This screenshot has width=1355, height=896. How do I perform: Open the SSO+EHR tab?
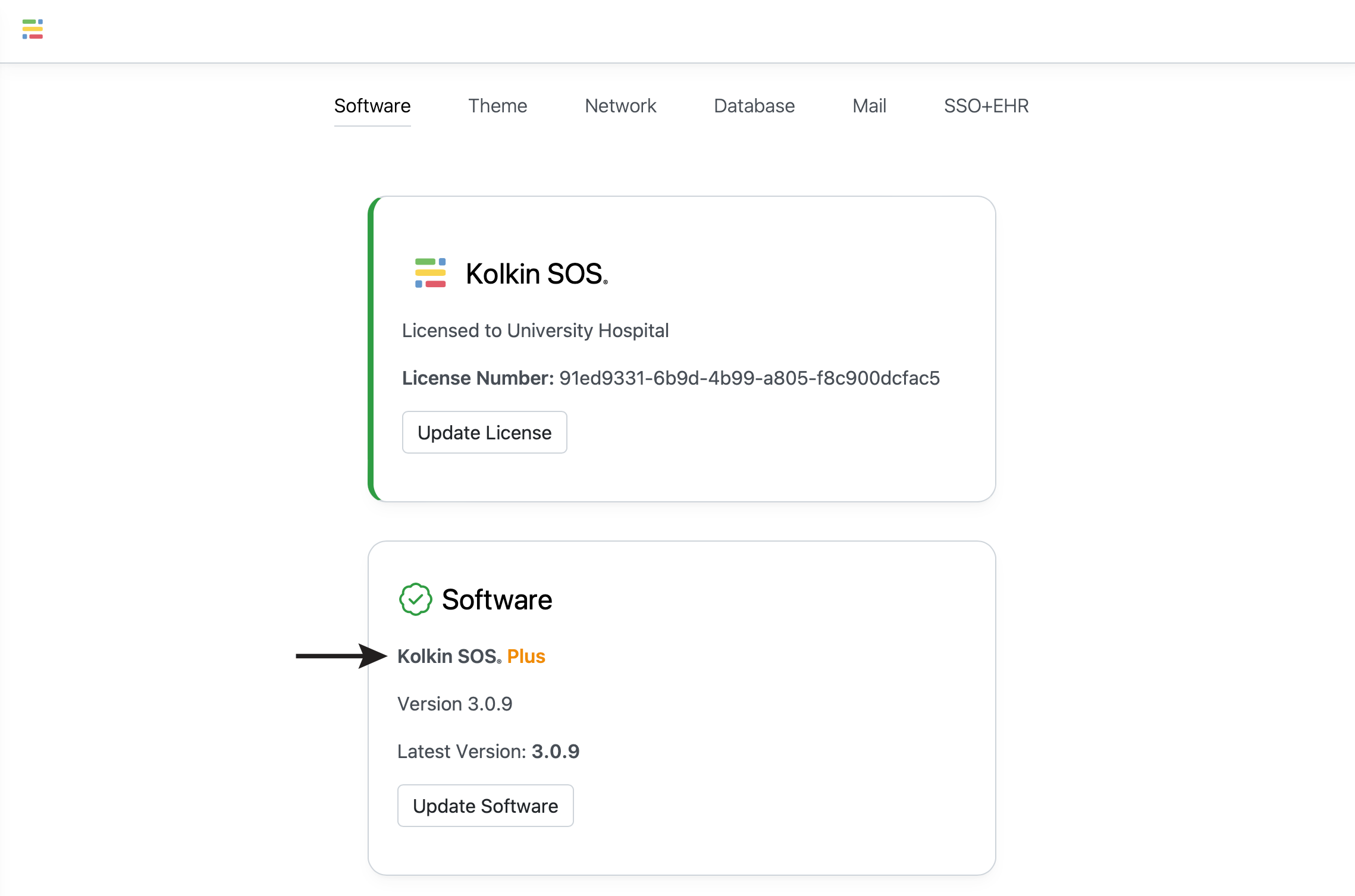pyautogui.click(x=986, y=106)
